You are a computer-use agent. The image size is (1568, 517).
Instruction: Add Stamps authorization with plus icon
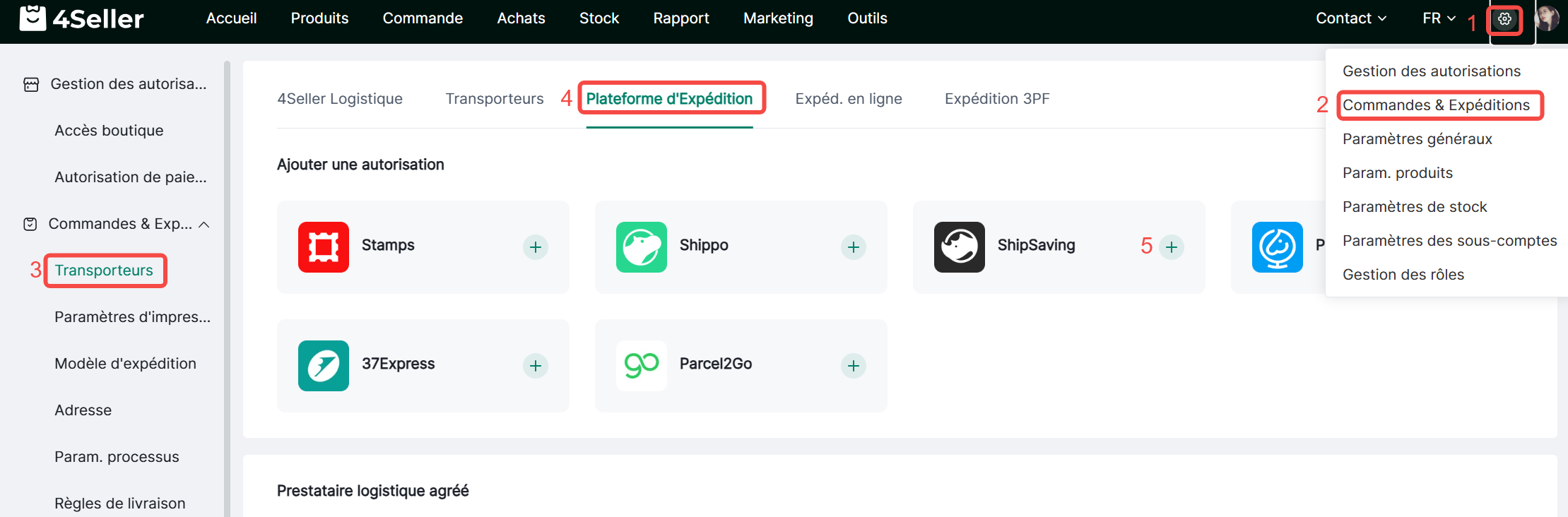536,247
